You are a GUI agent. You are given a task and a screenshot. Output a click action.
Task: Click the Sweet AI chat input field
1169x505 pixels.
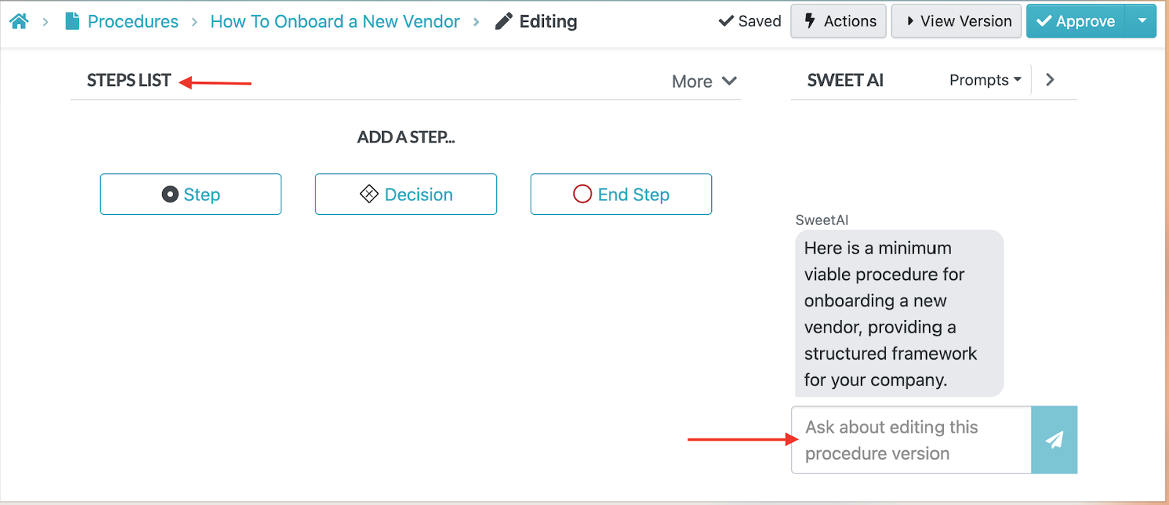point(911,440)
